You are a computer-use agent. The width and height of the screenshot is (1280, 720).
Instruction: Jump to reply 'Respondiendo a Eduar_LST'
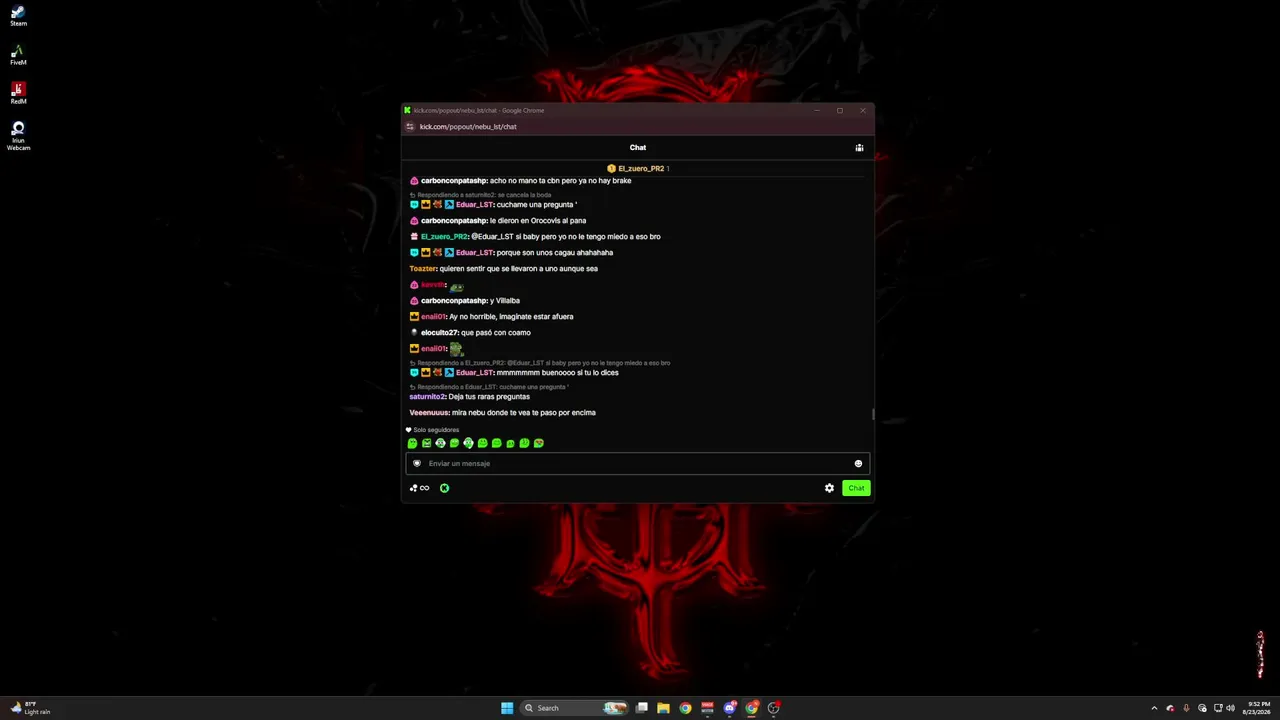pyautogui.click(x=489, y=387)
